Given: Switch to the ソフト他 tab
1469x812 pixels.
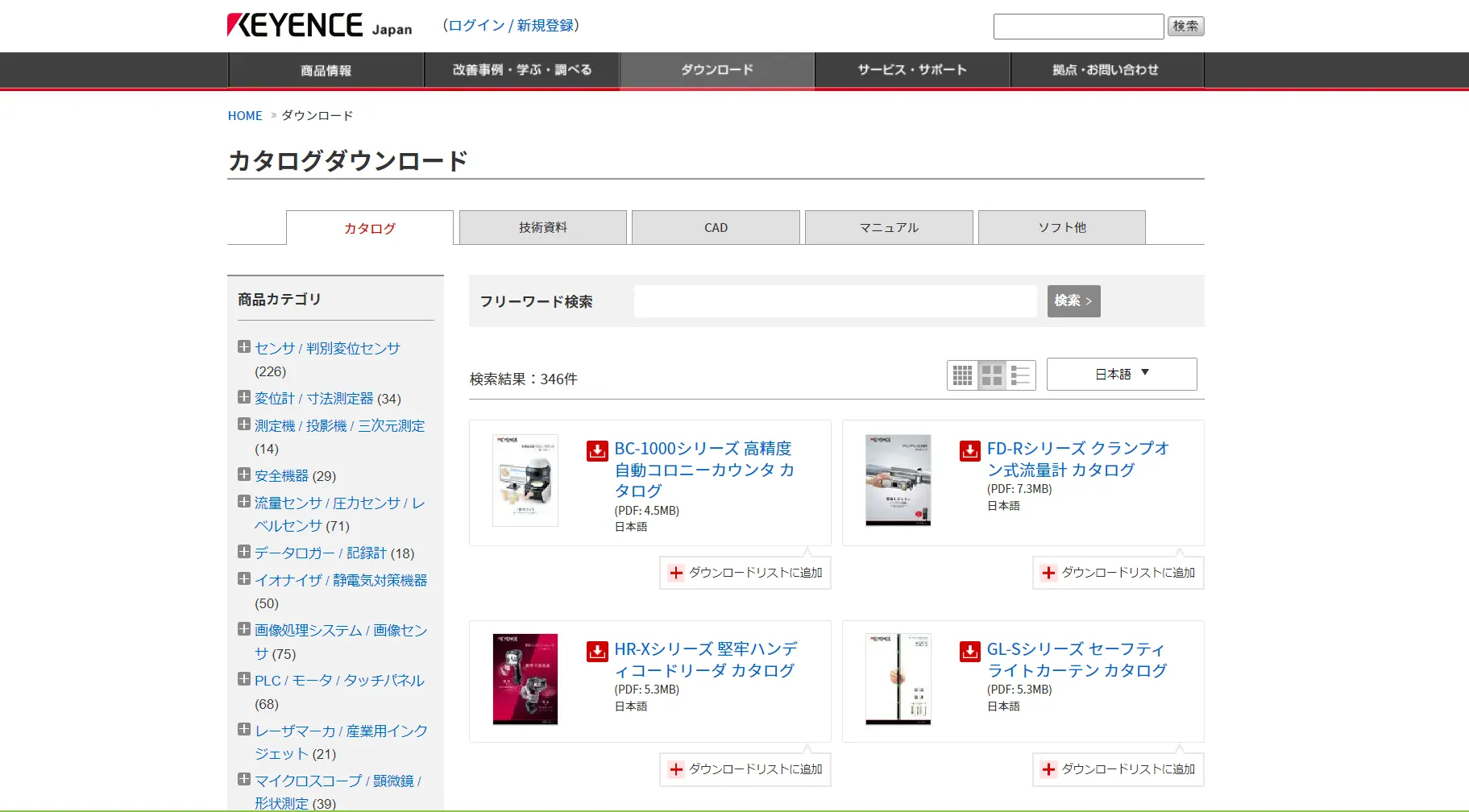Looking at the screenshot, I should pyautogui.click(x=1062, y=227).
